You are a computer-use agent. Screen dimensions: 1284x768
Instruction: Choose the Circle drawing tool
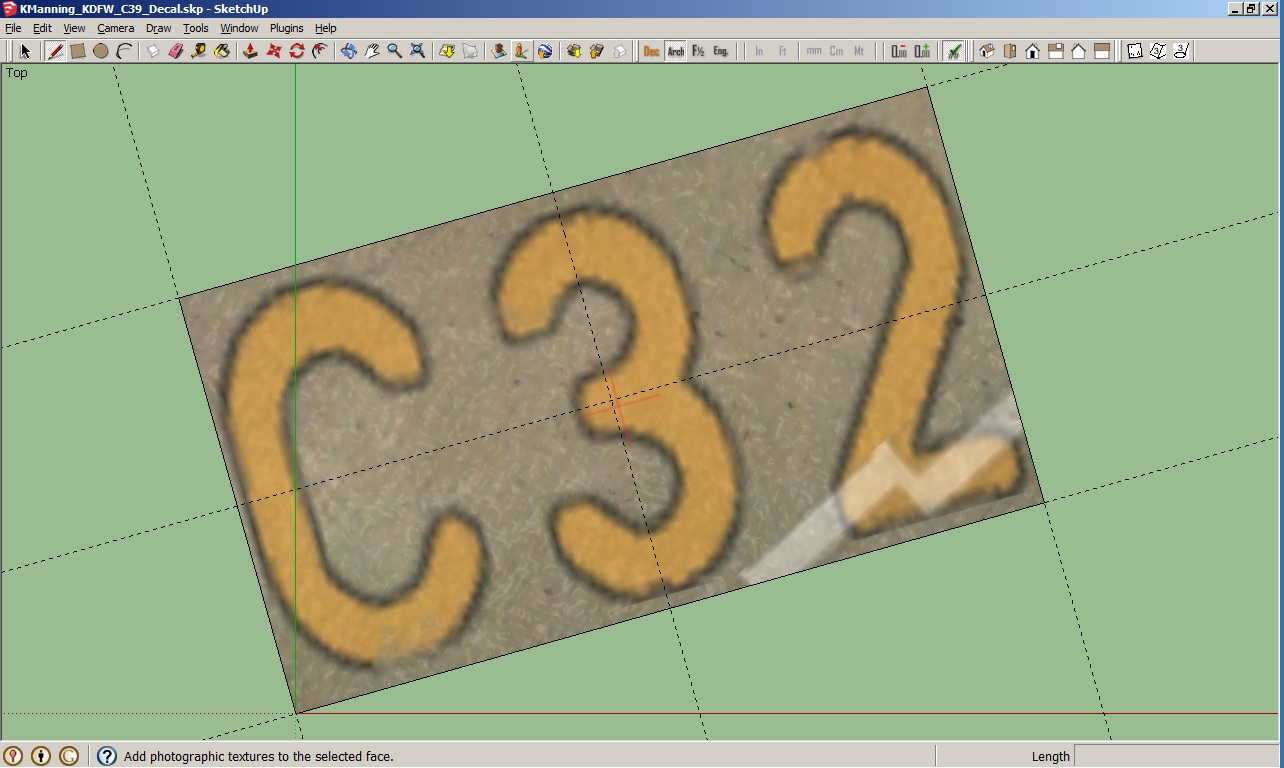pos(101,51)
